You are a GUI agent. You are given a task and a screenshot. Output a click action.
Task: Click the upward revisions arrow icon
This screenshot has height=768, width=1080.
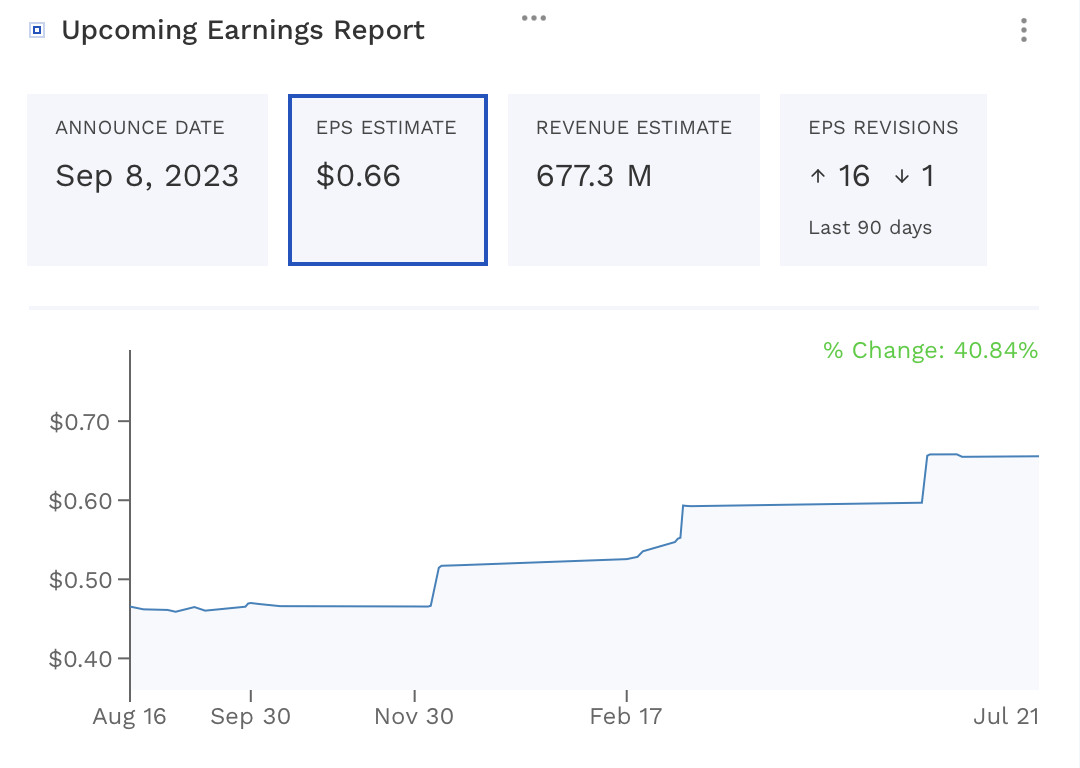tap(818, 177)
